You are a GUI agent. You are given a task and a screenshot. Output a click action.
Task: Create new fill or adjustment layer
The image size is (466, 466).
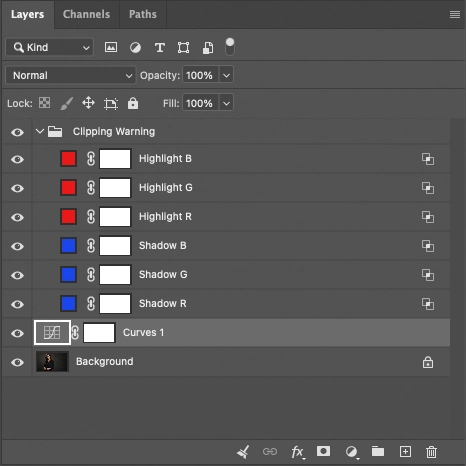(x=351, y=452)
